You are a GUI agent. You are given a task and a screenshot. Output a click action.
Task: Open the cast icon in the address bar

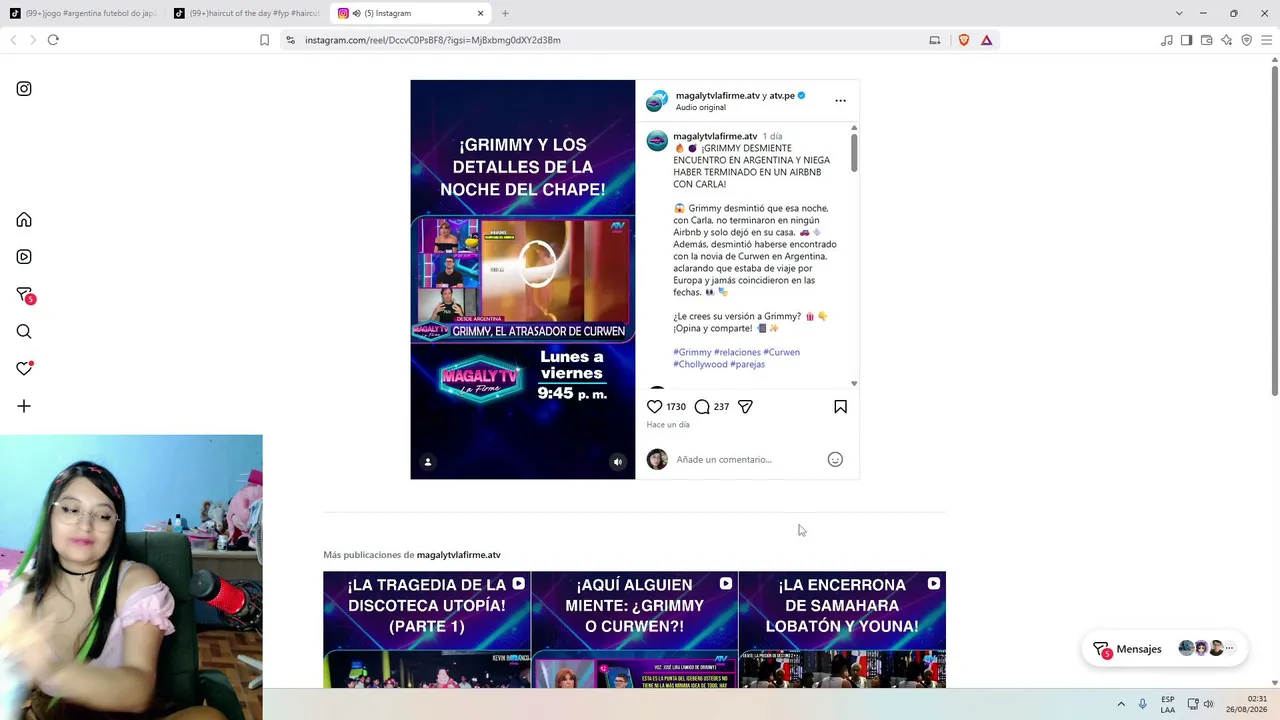(935, 40)
